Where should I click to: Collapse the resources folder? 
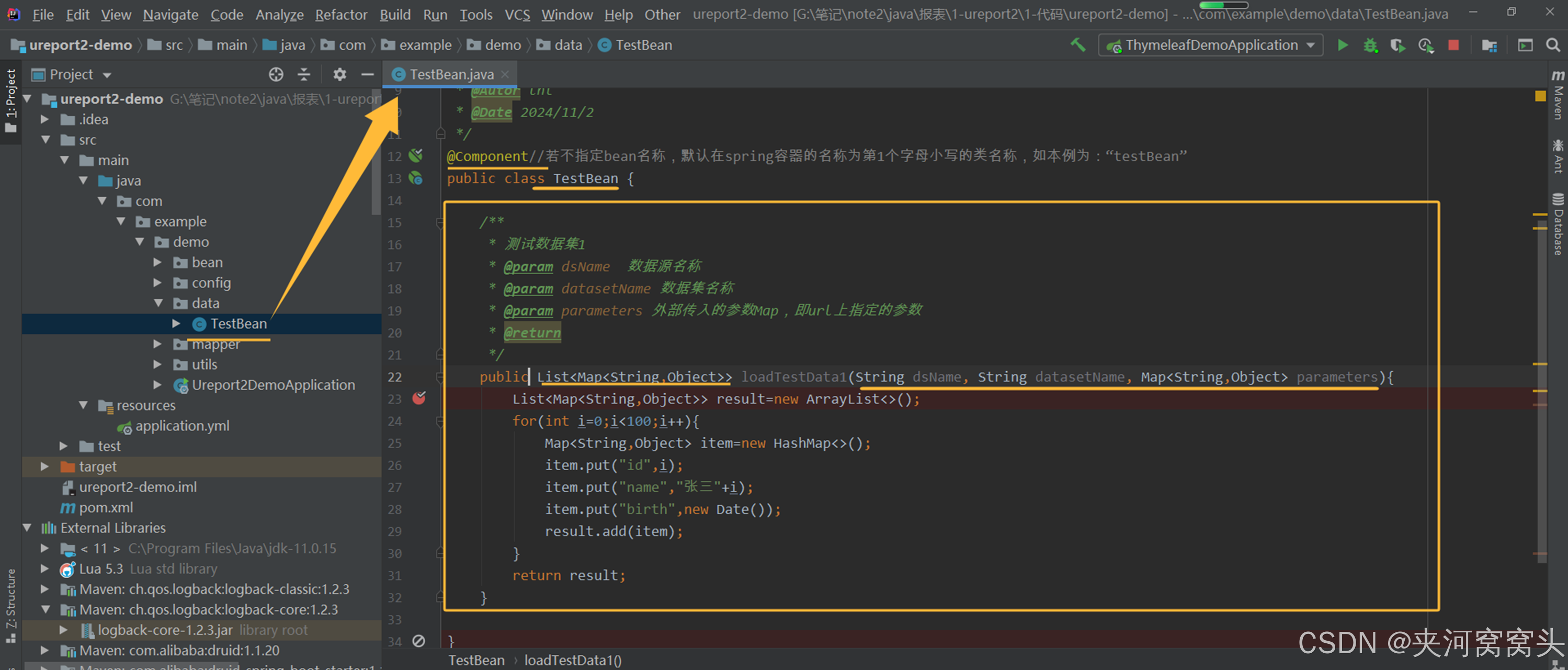pos(83,405)
